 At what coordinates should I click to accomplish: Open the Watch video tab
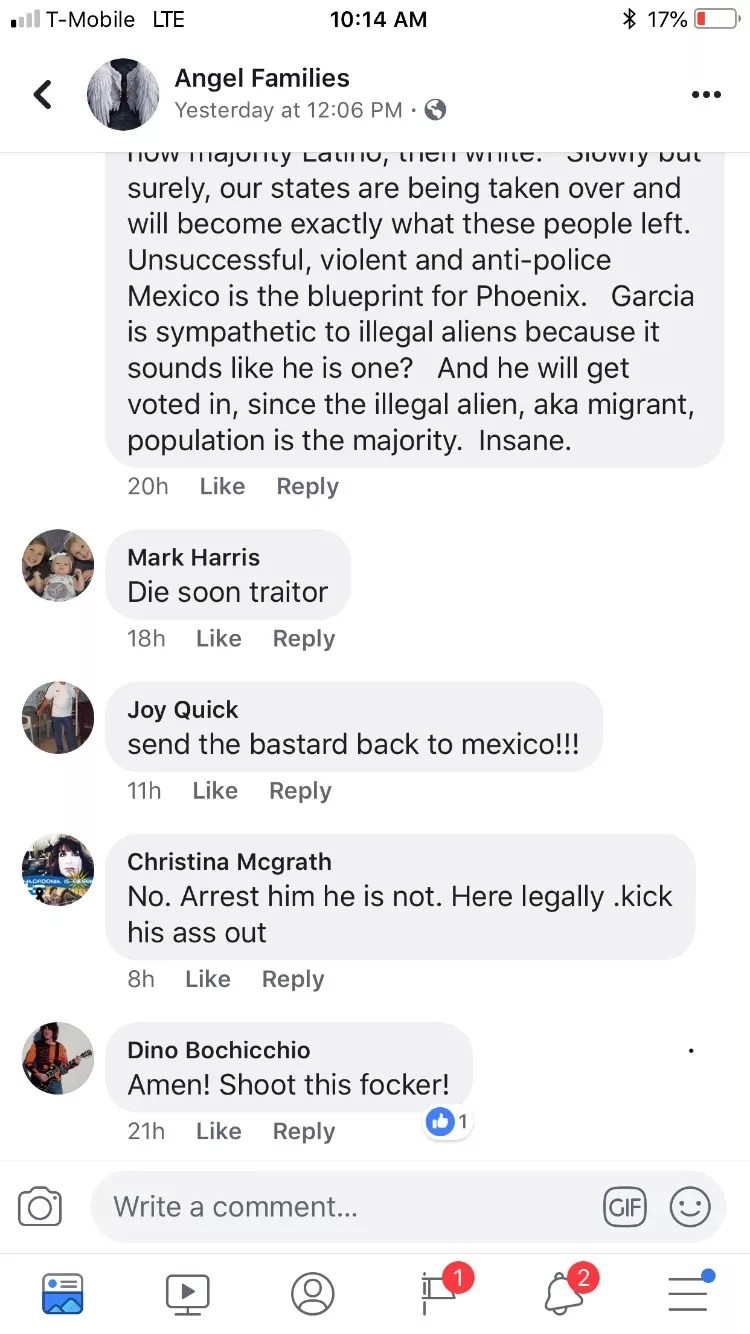point(187,1293)
